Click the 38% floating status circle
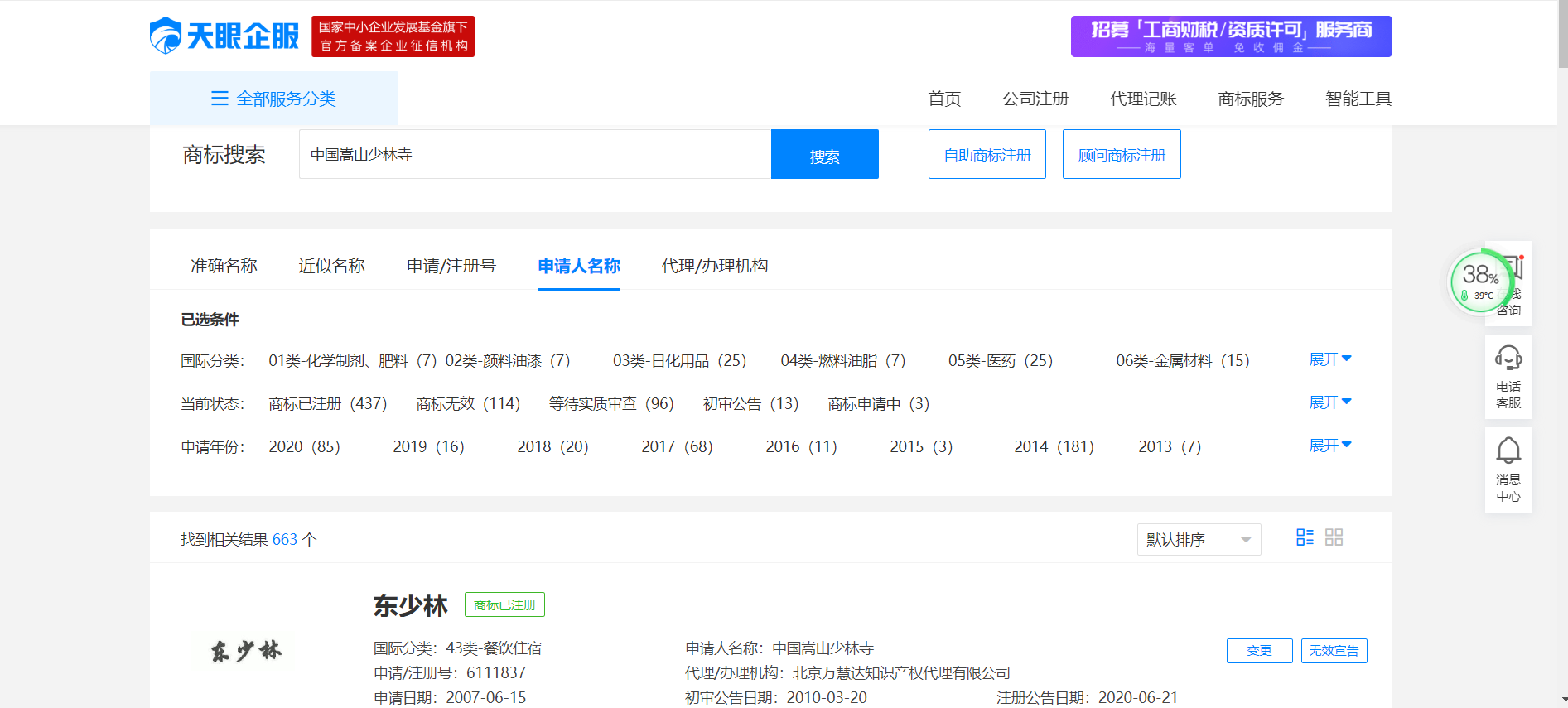 pyautogui.click(x=1480, y=282)
